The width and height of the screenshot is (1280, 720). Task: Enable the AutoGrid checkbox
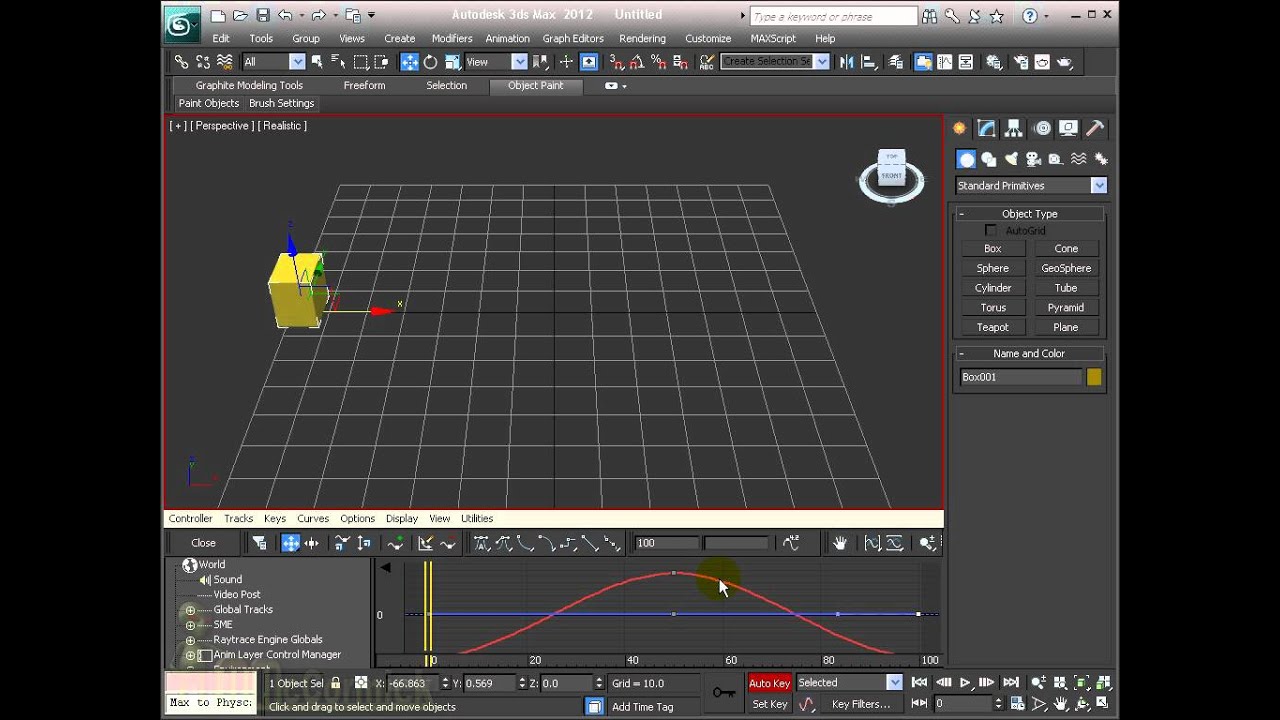(x=991, y=231)
